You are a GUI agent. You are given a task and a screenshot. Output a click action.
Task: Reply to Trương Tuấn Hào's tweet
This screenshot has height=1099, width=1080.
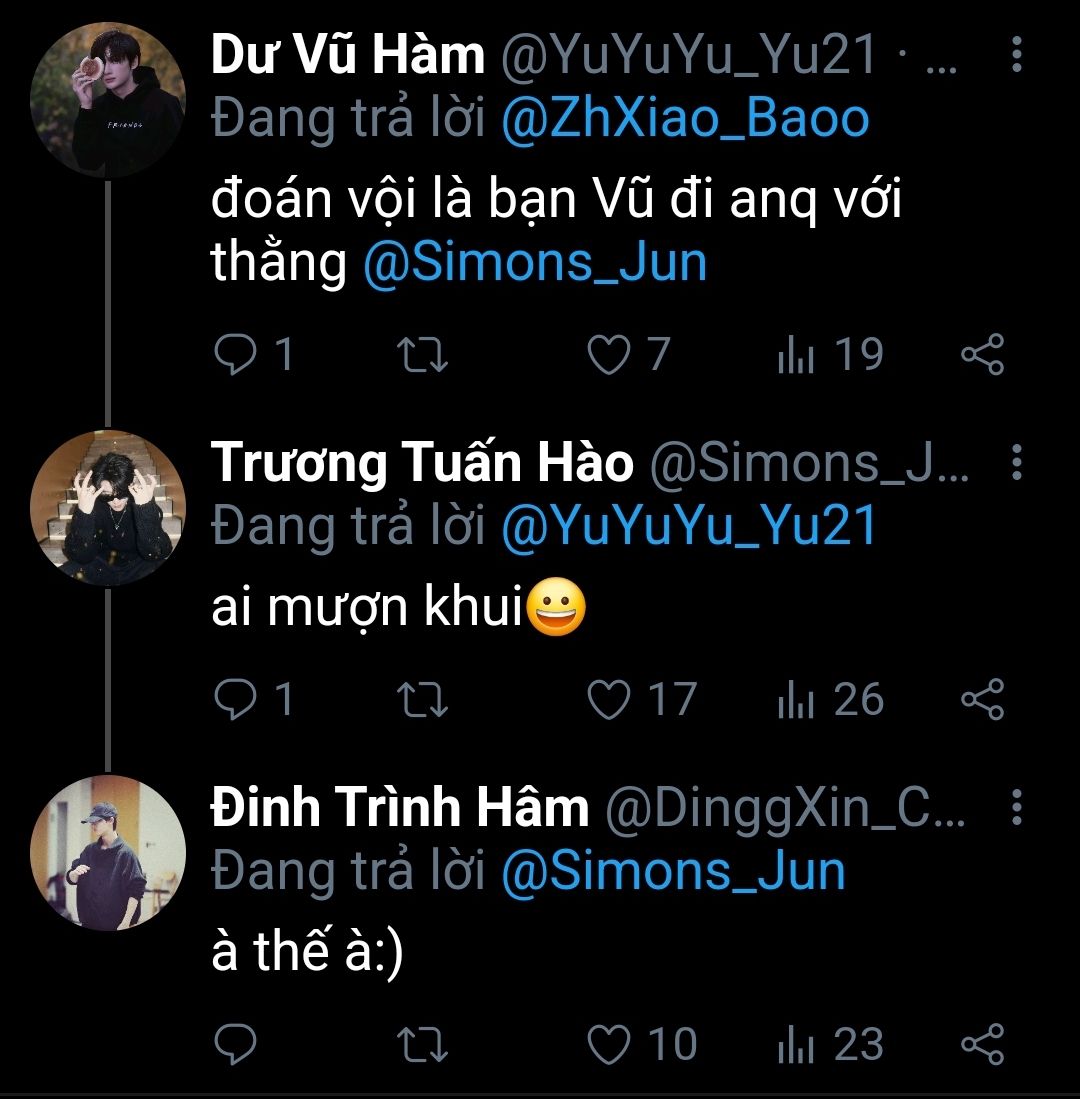coord(236,700)
